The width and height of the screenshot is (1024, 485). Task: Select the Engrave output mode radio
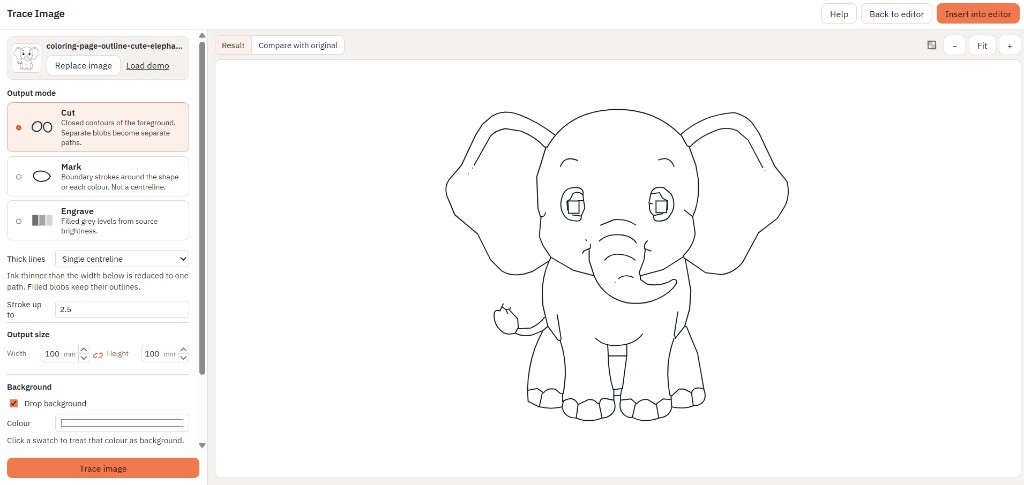pyautogui.click(x=18, y=221)
